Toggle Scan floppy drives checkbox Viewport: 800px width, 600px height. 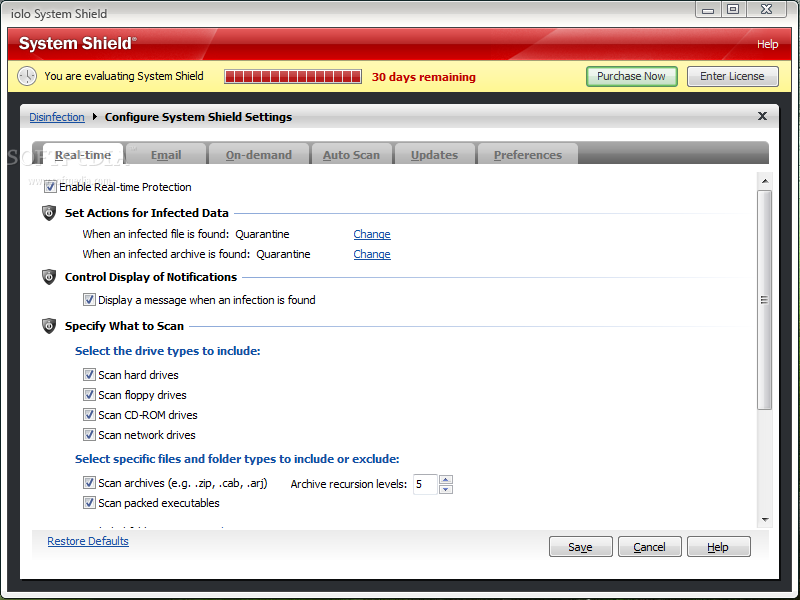point(89,394)
